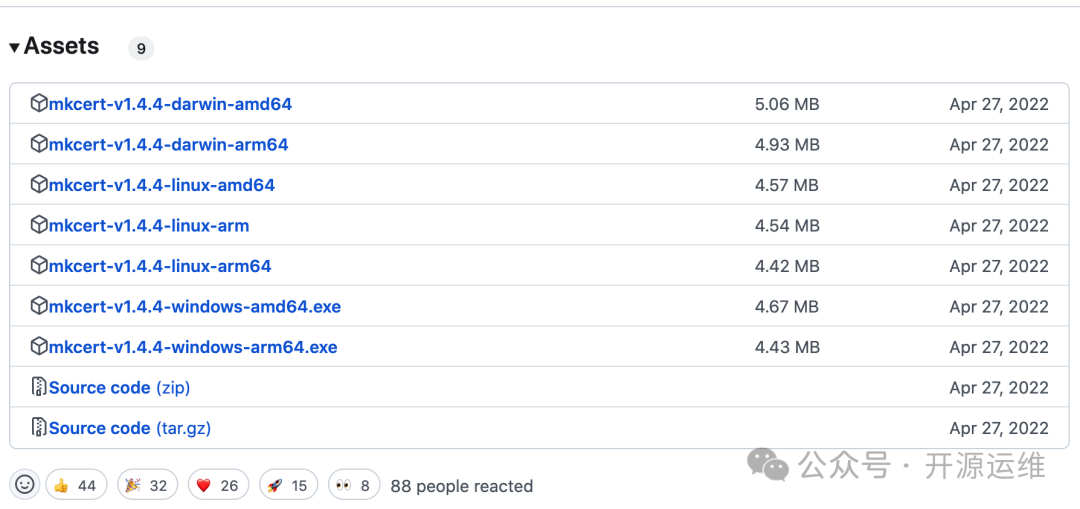Click the 88 people reacted text
The image size is (1080, 509).
461,486
